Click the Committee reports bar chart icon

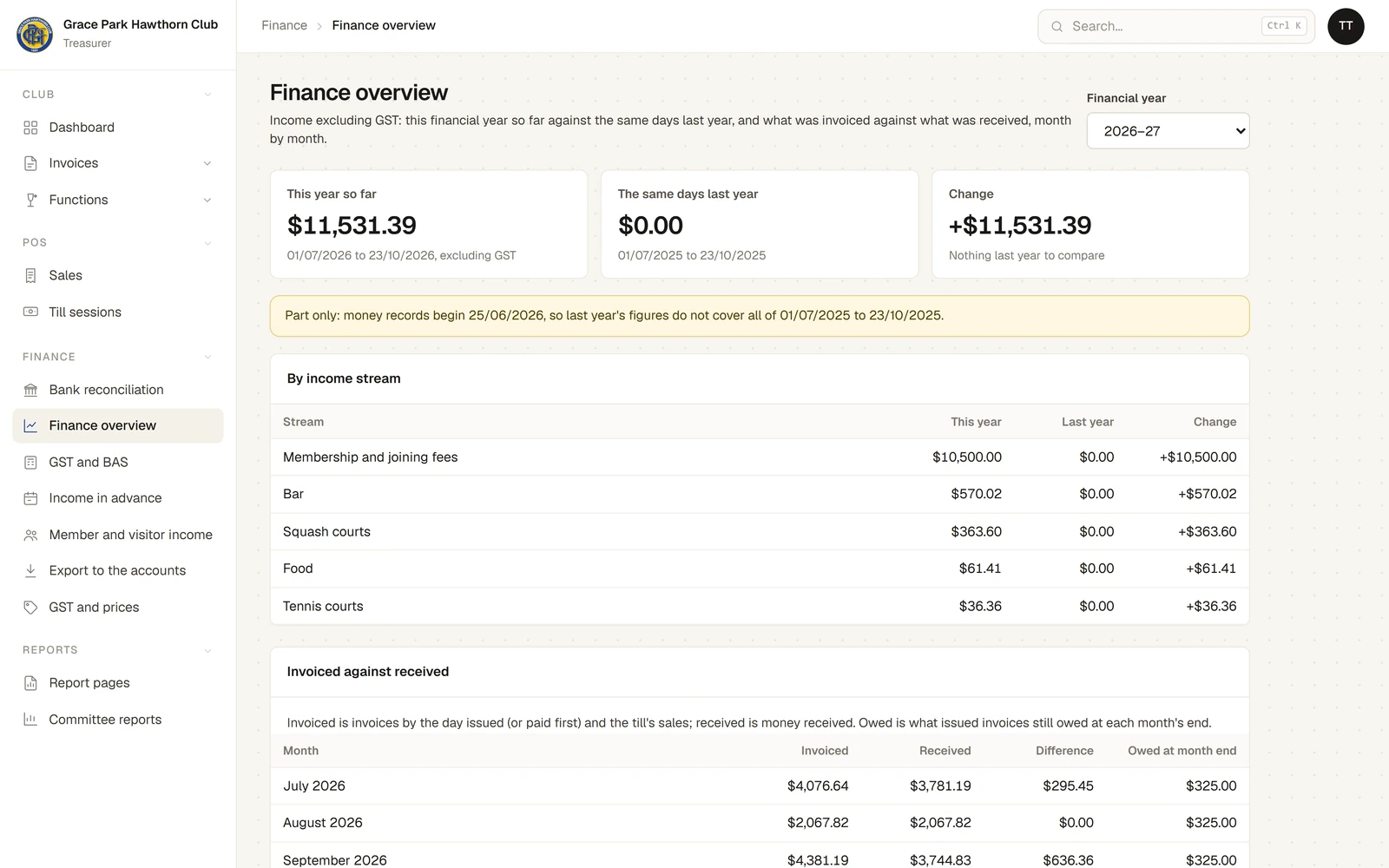click(30, 720)
